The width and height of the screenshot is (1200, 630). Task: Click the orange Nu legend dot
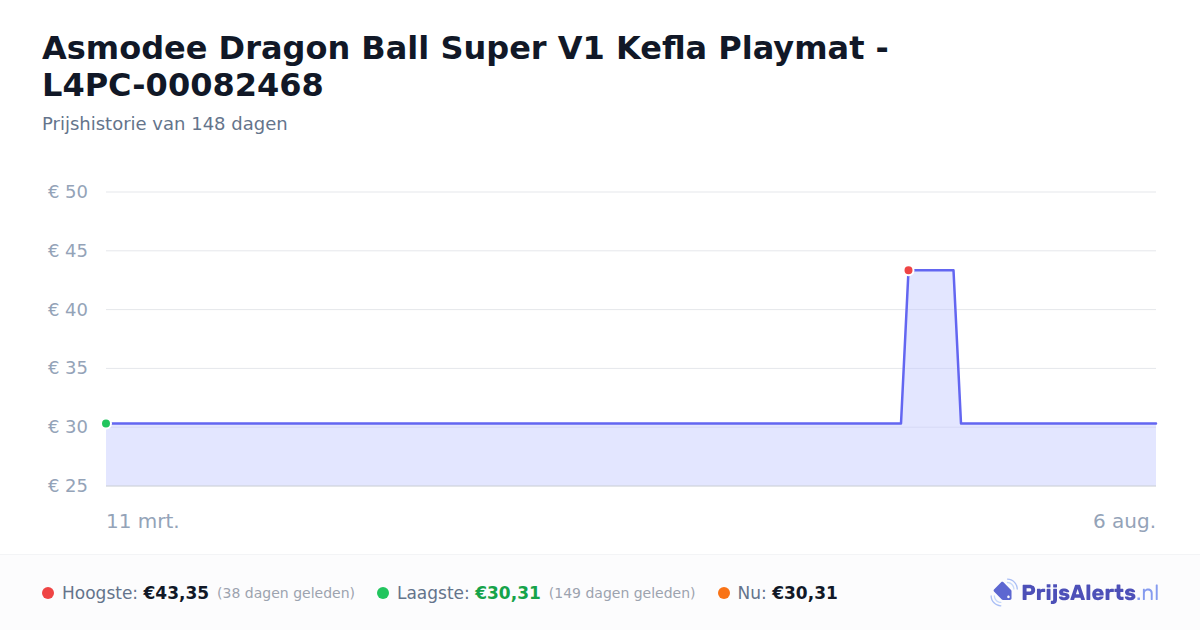723,593
